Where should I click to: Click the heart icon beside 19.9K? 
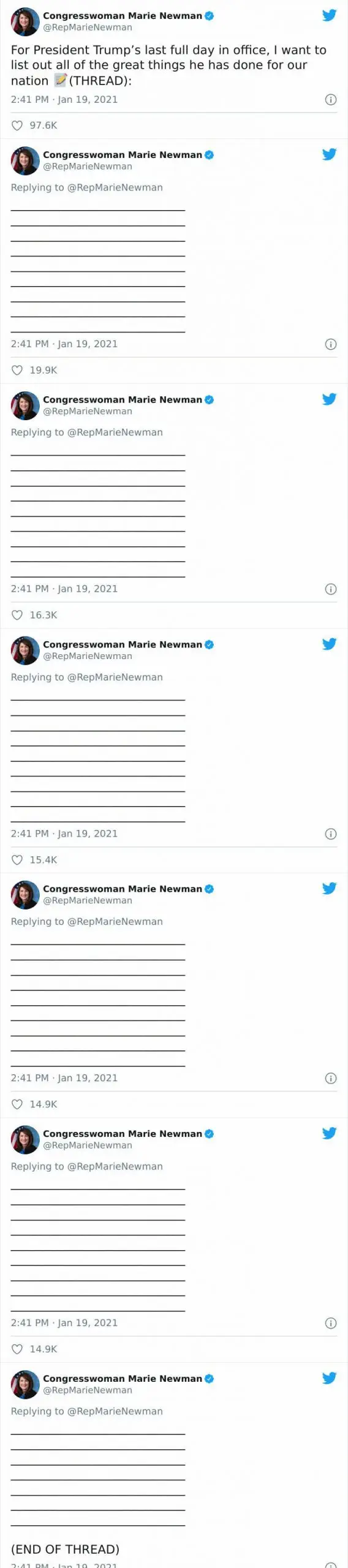[x=17, y=371]
